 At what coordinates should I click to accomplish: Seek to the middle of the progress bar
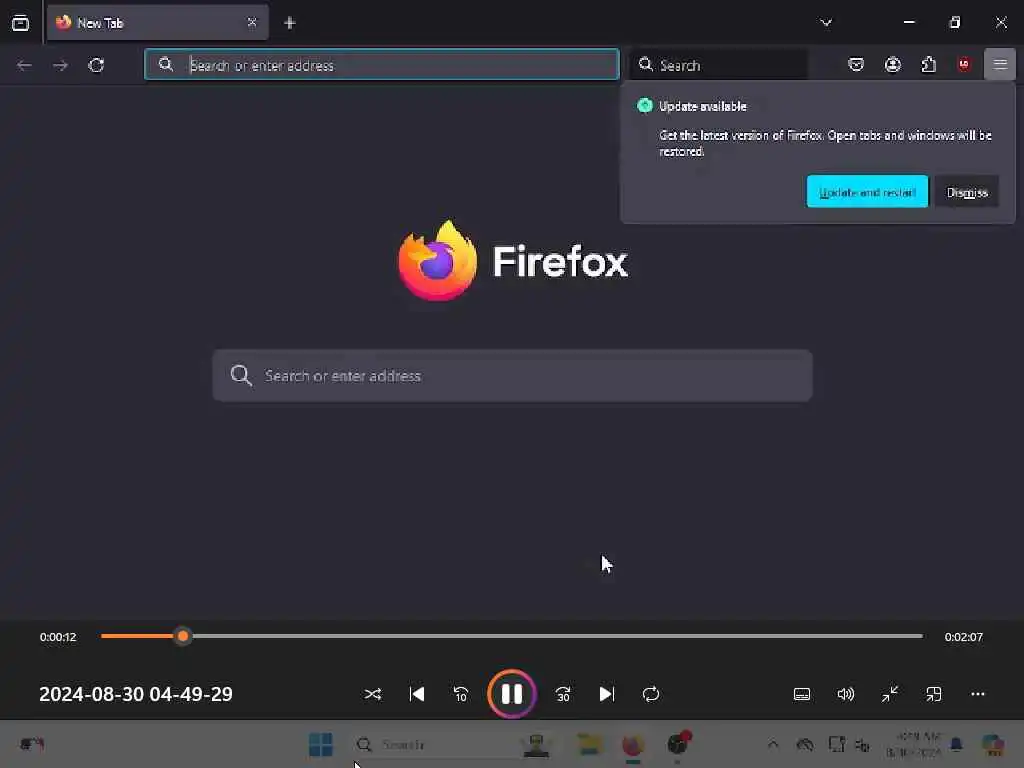coord(512,635)
